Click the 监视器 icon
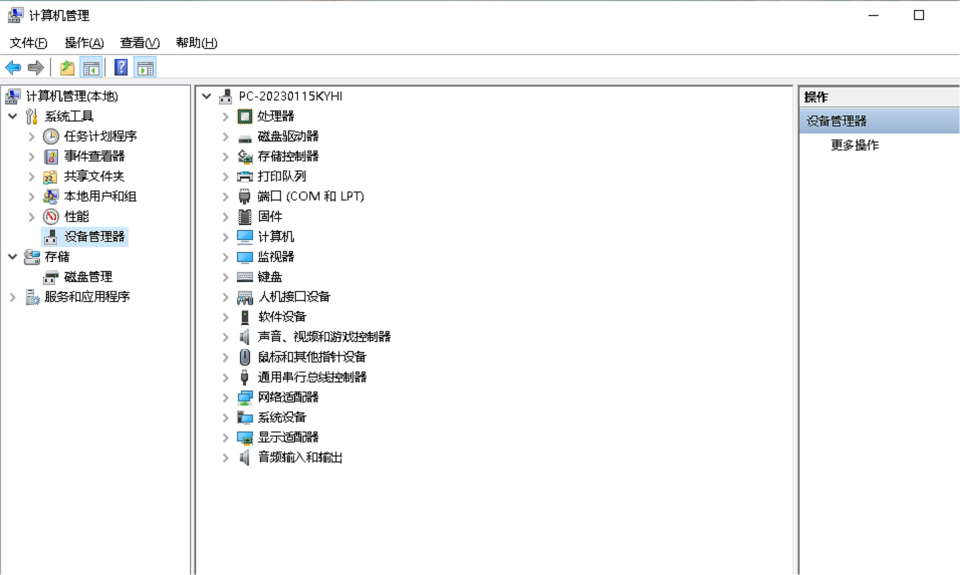 pos(245,257)
